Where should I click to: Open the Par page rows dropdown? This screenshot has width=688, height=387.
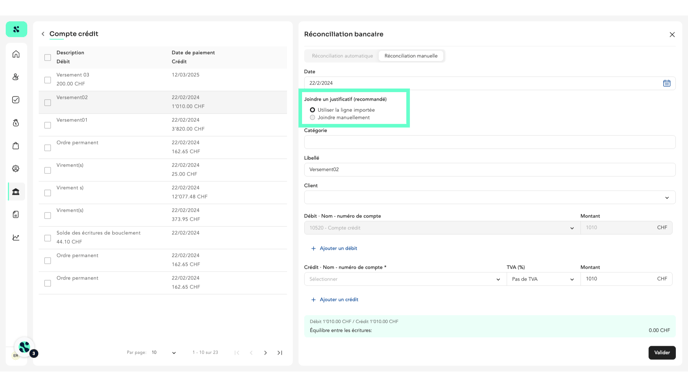pos(164,353)
